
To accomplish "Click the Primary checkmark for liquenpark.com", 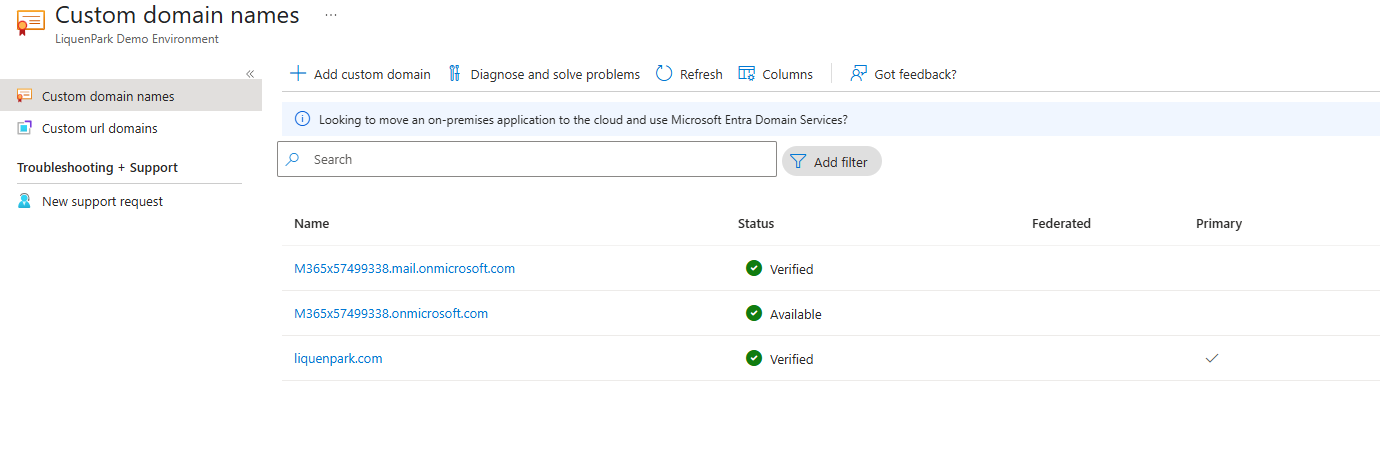I will click(x=1212, y=358).
